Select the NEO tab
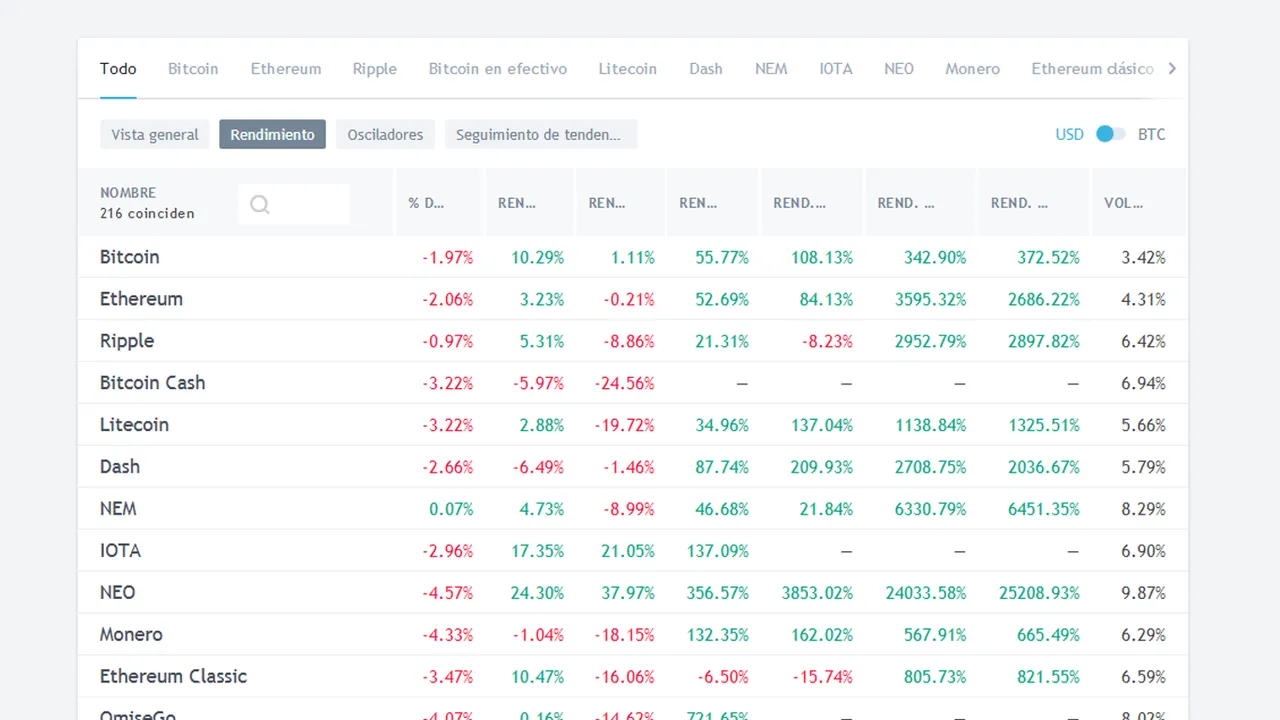Image resolution: width=1280 pixels, height=720 pixels. coord(899,69)
